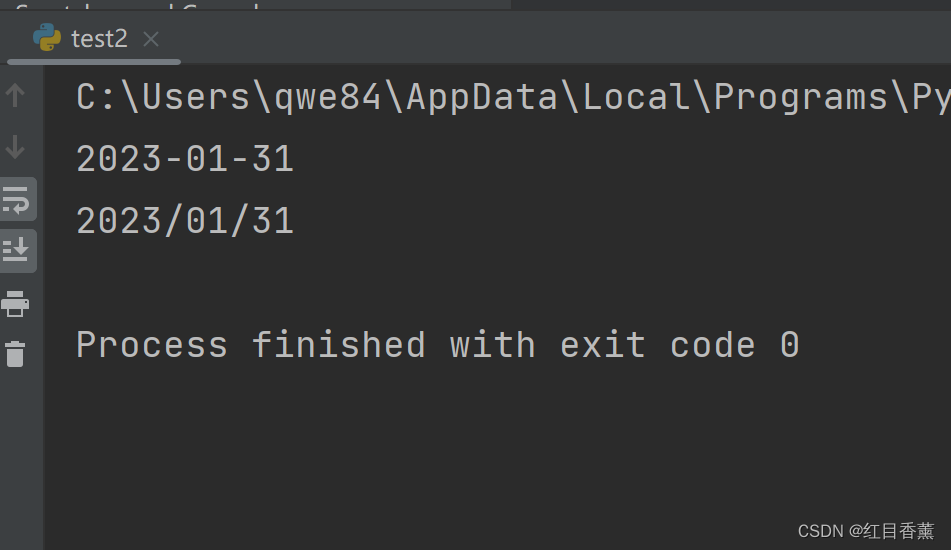Click the 2023-01-31 output line
Viewport: 951px width, 550px height.
pyautogui.click(x=185, y=159)
